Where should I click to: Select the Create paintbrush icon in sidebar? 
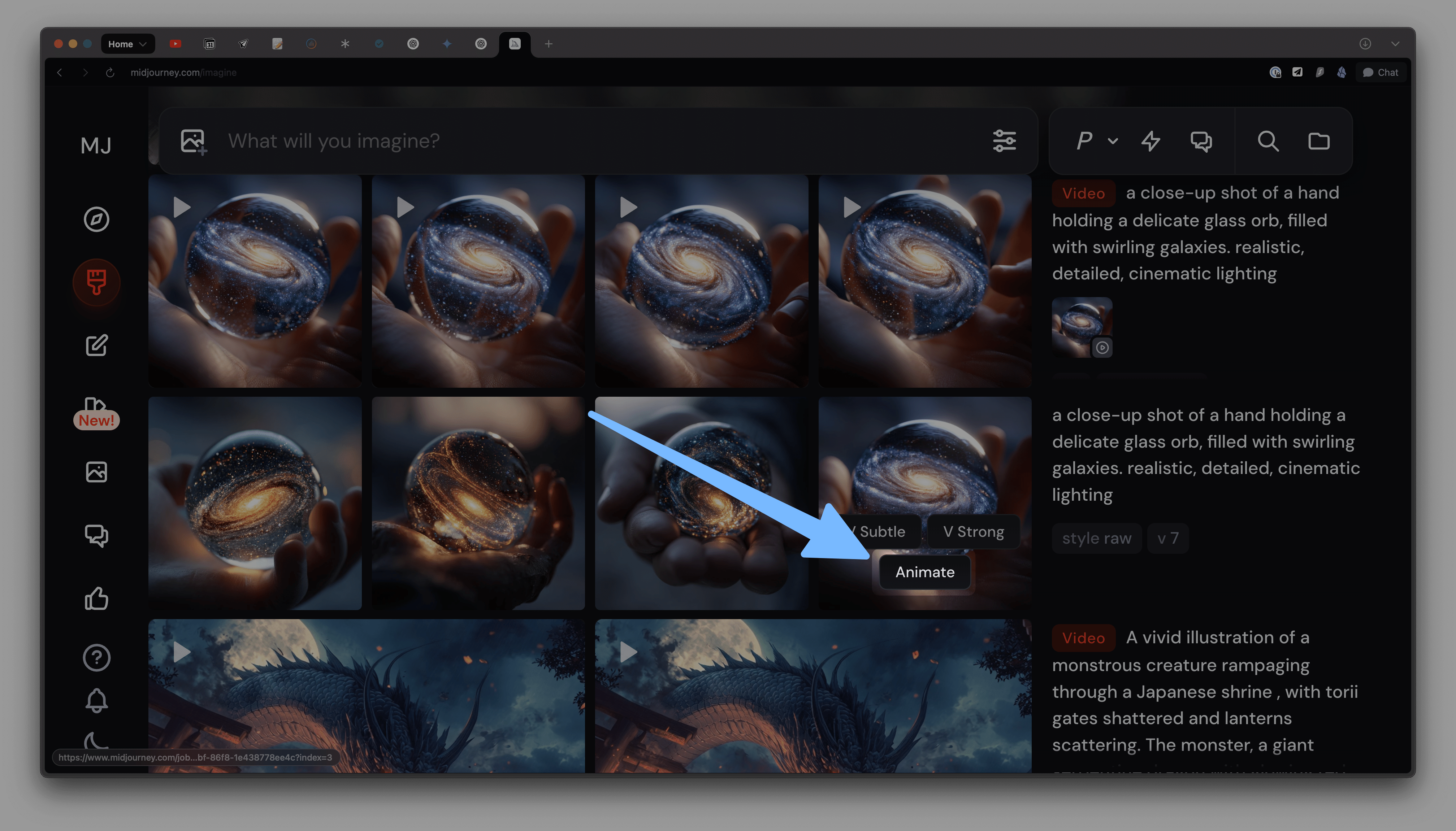point(96,282)
